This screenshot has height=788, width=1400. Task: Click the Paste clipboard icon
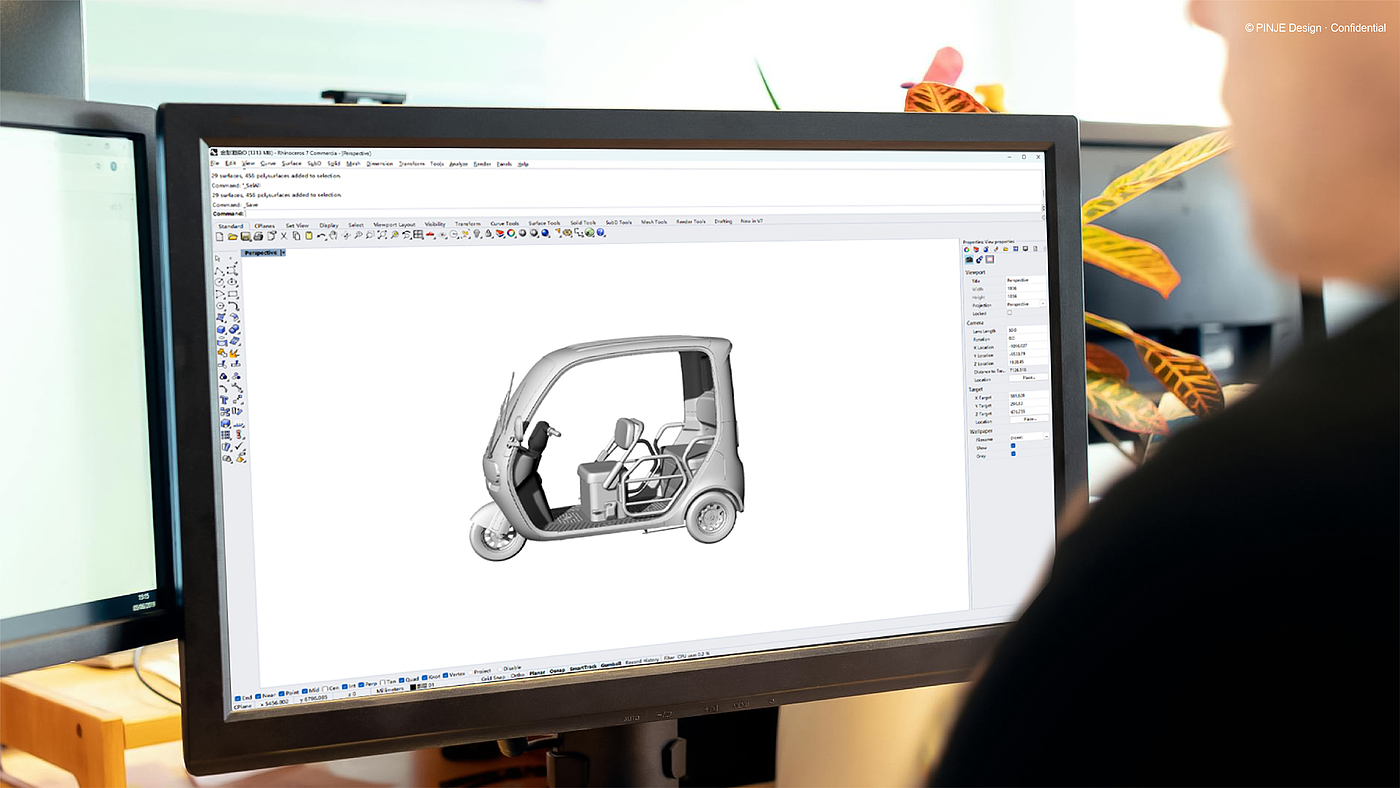(x=309, y=236)
